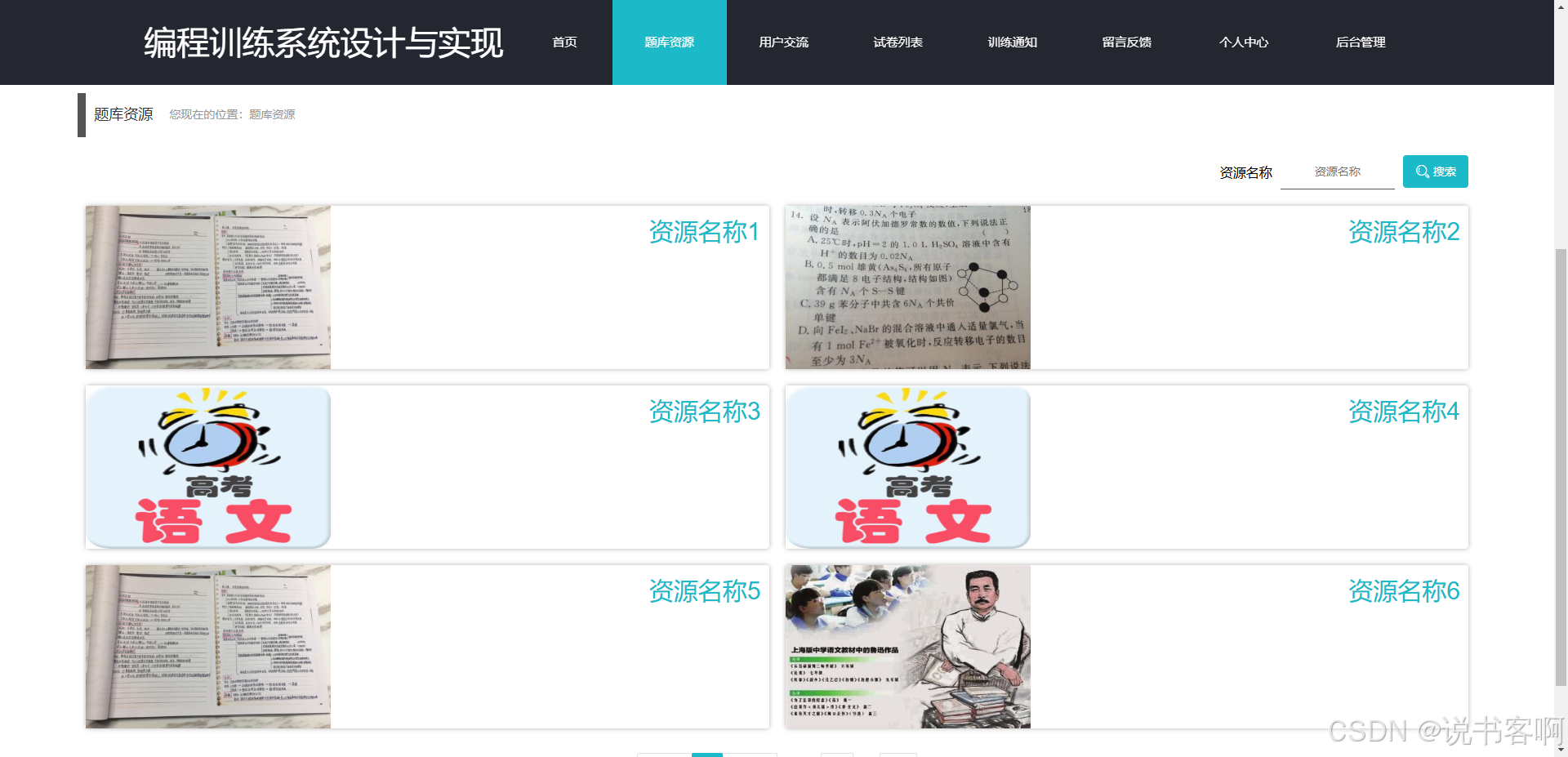Click the 高考语文 clock thumbnail of 资源名称4
Screen dimensions: 1568x757
pos(908,467)
